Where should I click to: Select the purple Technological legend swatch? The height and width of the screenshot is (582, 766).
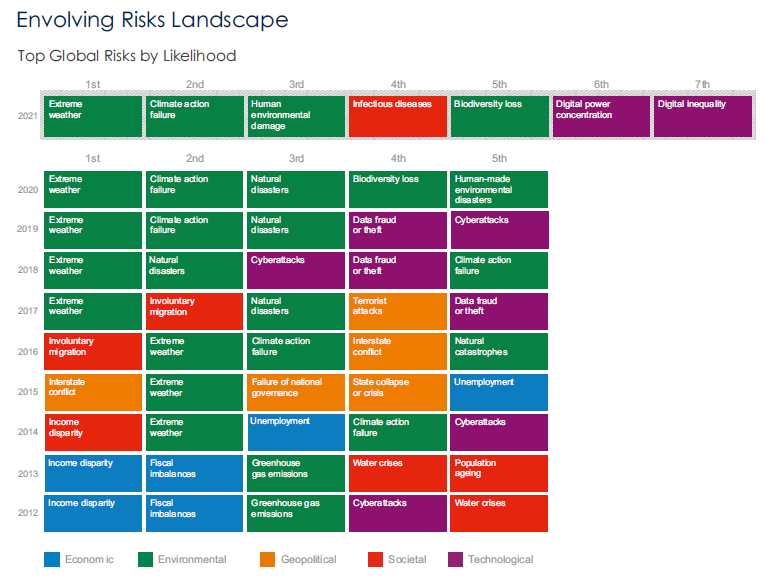pos(456,560)
